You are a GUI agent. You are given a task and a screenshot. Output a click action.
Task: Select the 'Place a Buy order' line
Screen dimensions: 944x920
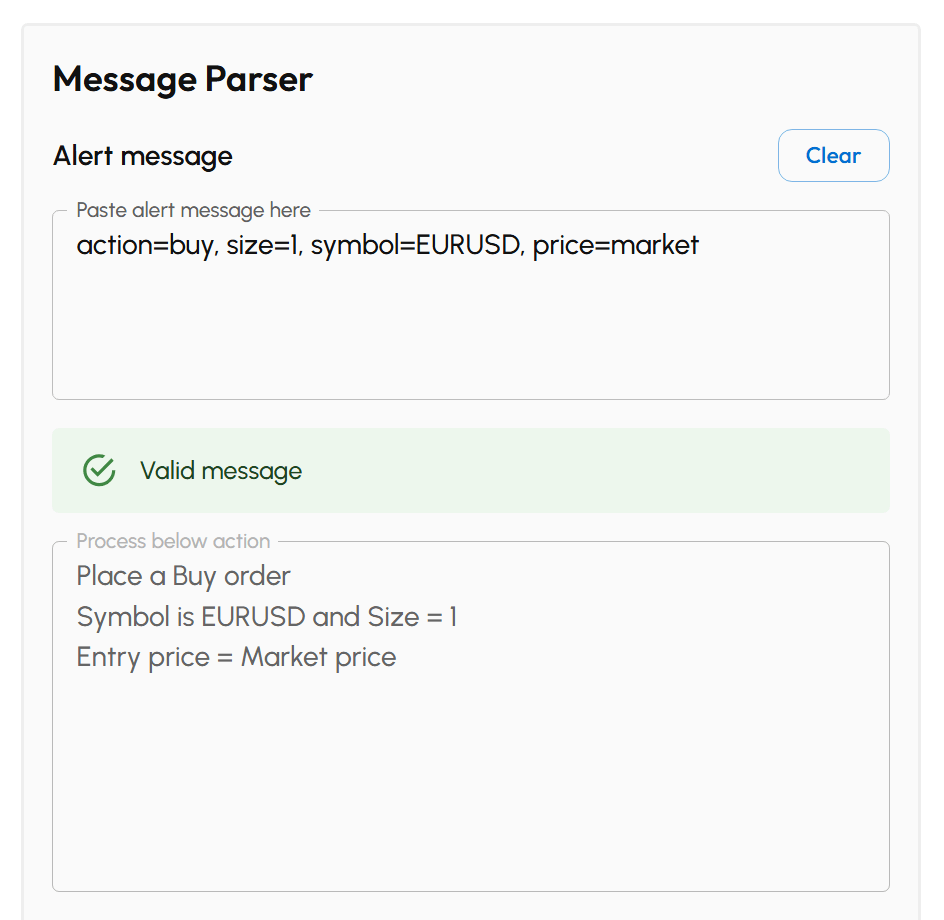click(183, 576)
